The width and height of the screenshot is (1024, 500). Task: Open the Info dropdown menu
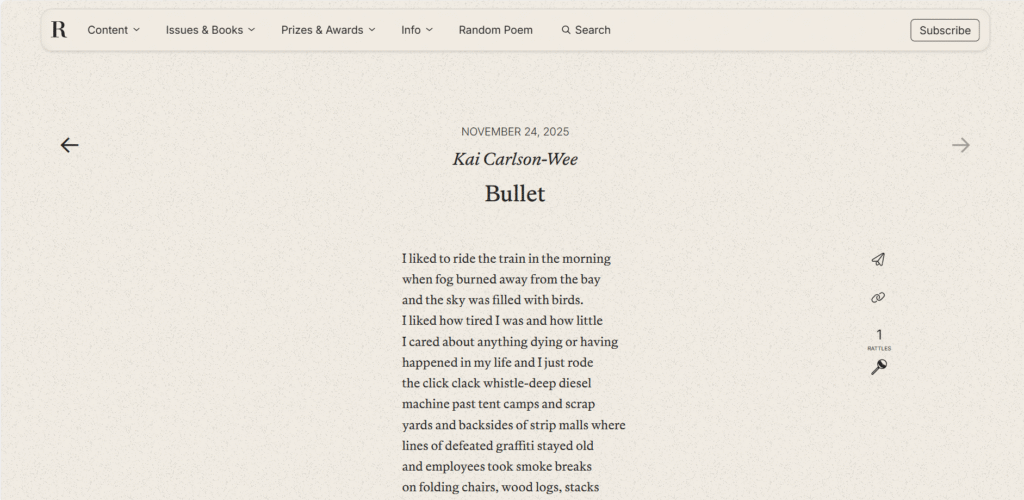coord(417,30)
